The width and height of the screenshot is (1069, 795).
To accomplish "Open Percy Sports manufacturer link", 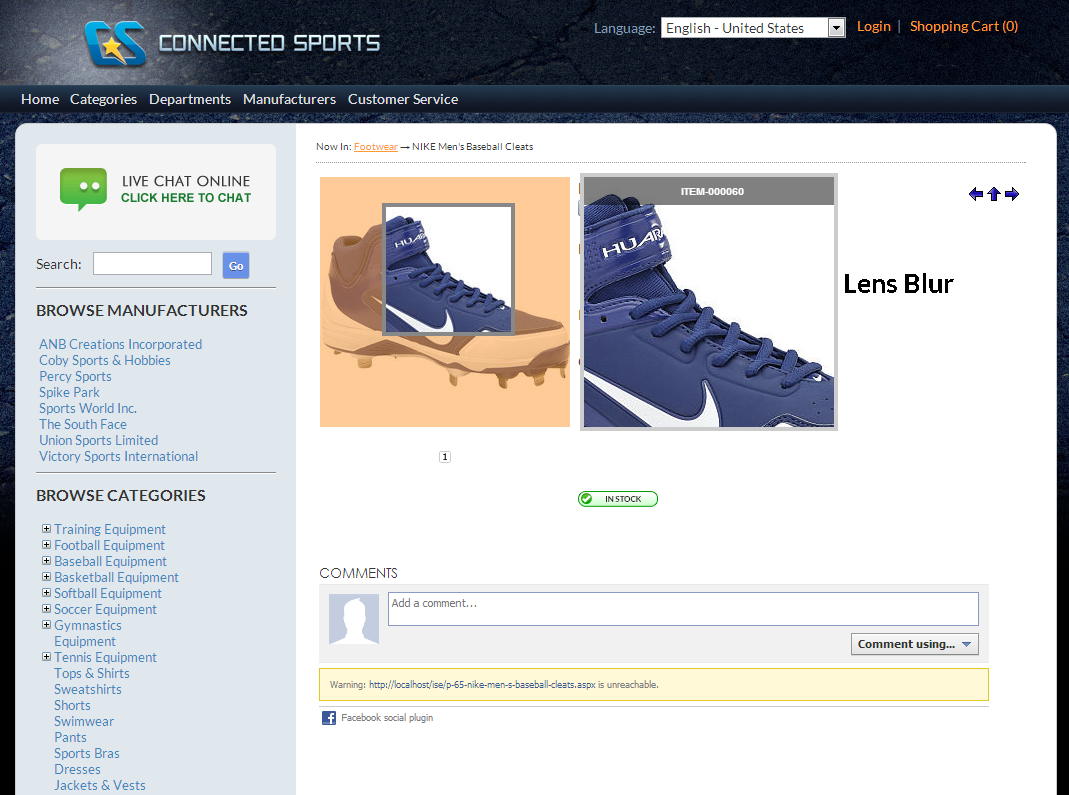I will pos(75,376).
